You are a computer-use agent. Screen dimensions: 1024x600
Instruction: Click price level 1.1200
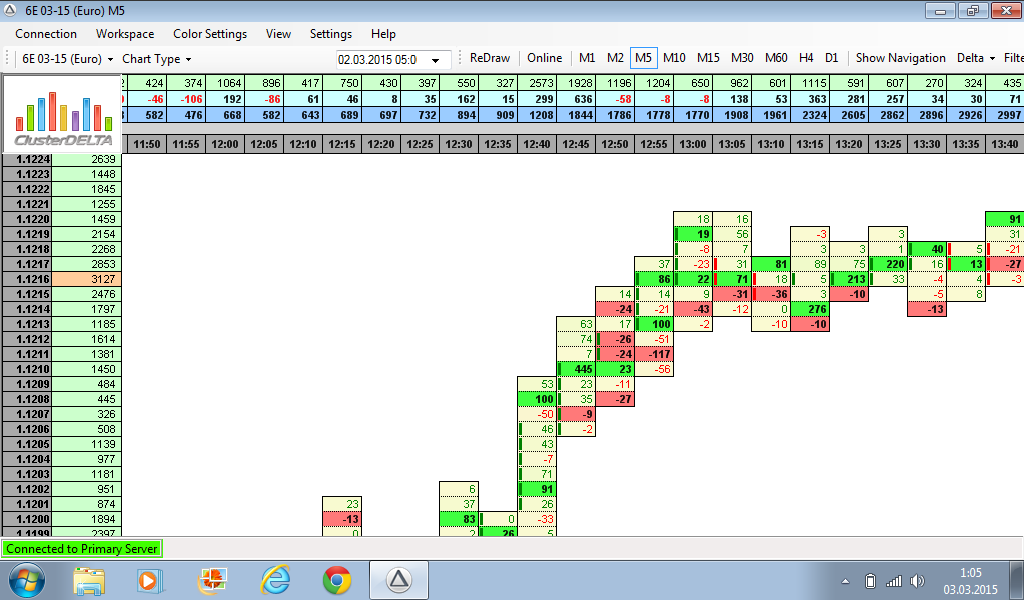click(x=27, y=519)
